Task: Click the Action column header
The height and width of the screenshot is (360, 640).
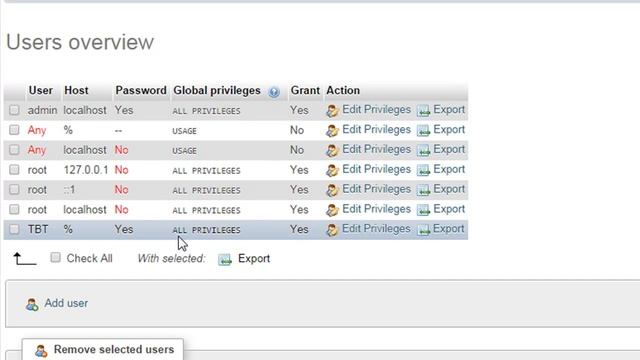Action: pyautogui.click(x=343, y=90)
